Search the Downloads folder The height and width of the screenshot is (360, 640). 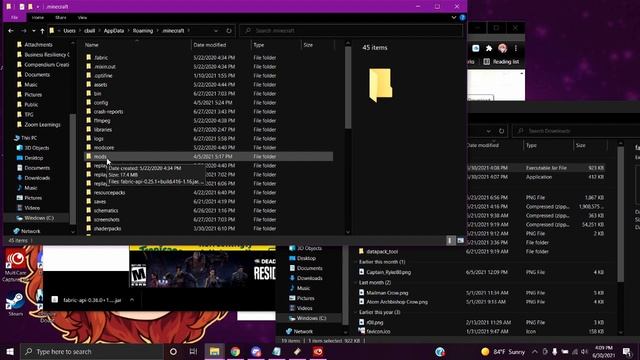pos(576,131)
